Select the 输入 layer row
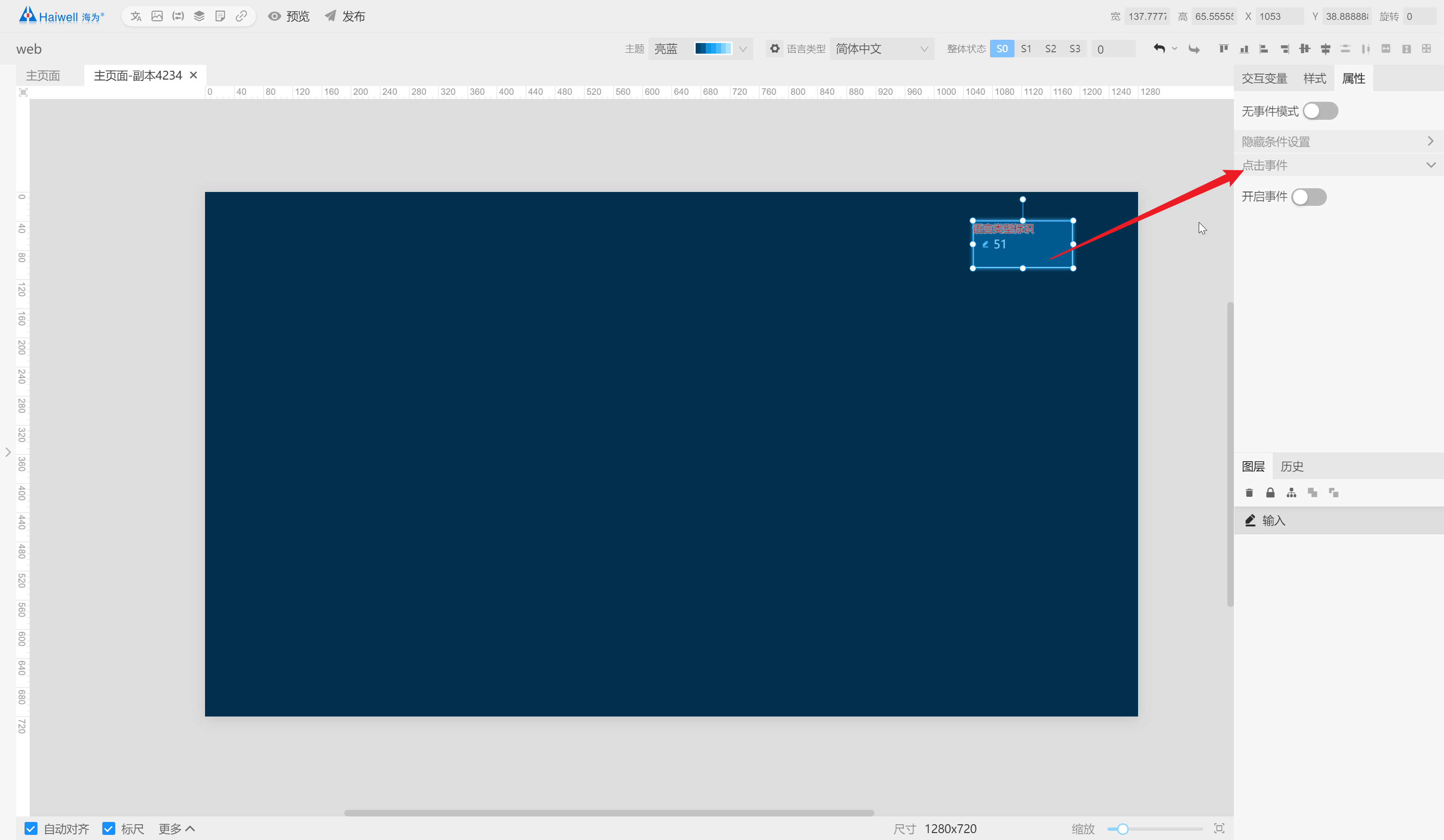 [1338, 520]
